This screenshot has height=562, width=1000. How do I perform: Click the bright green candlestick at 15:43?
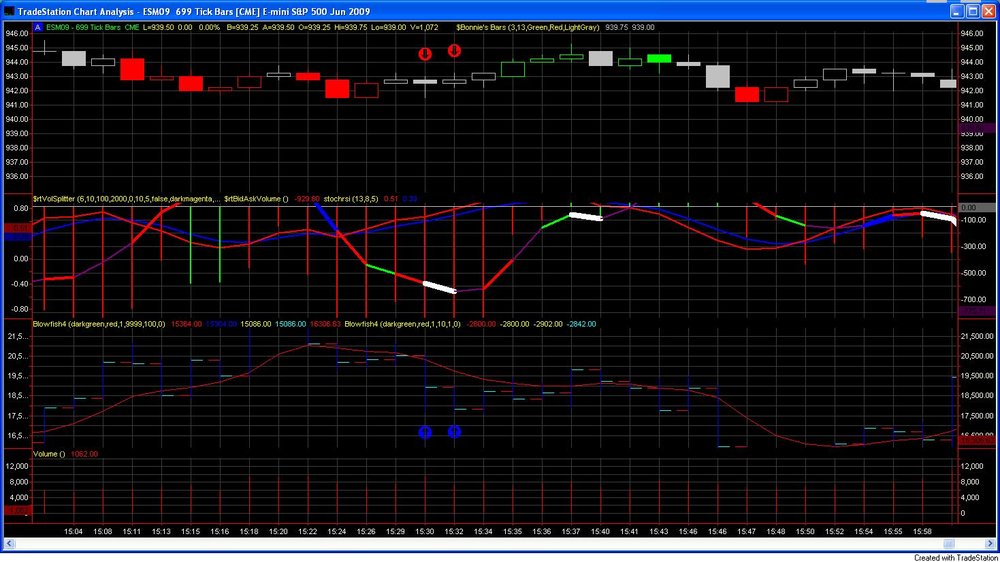[x=659, y=58]
